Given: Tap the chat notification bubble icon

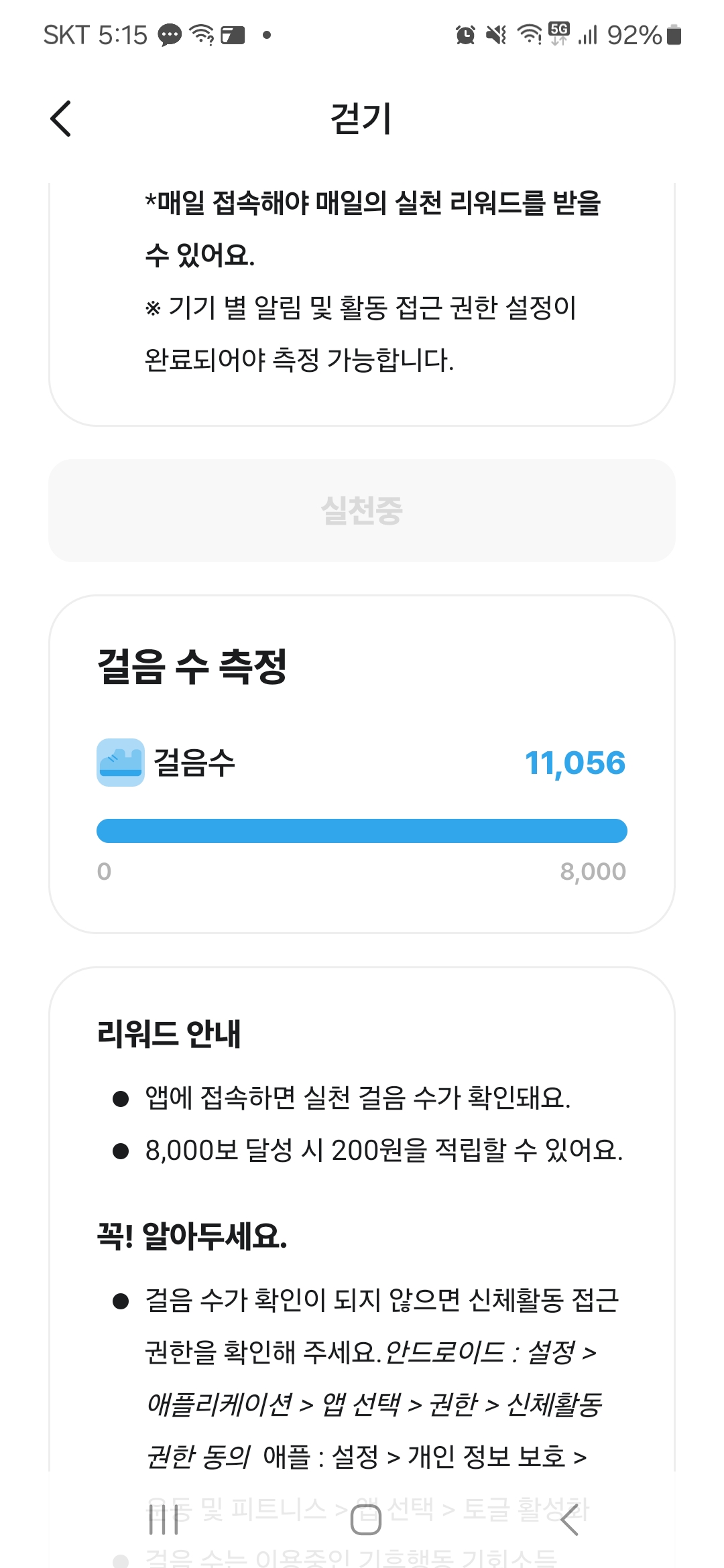Looking at the screenshot, I should (x=170, y=35).
